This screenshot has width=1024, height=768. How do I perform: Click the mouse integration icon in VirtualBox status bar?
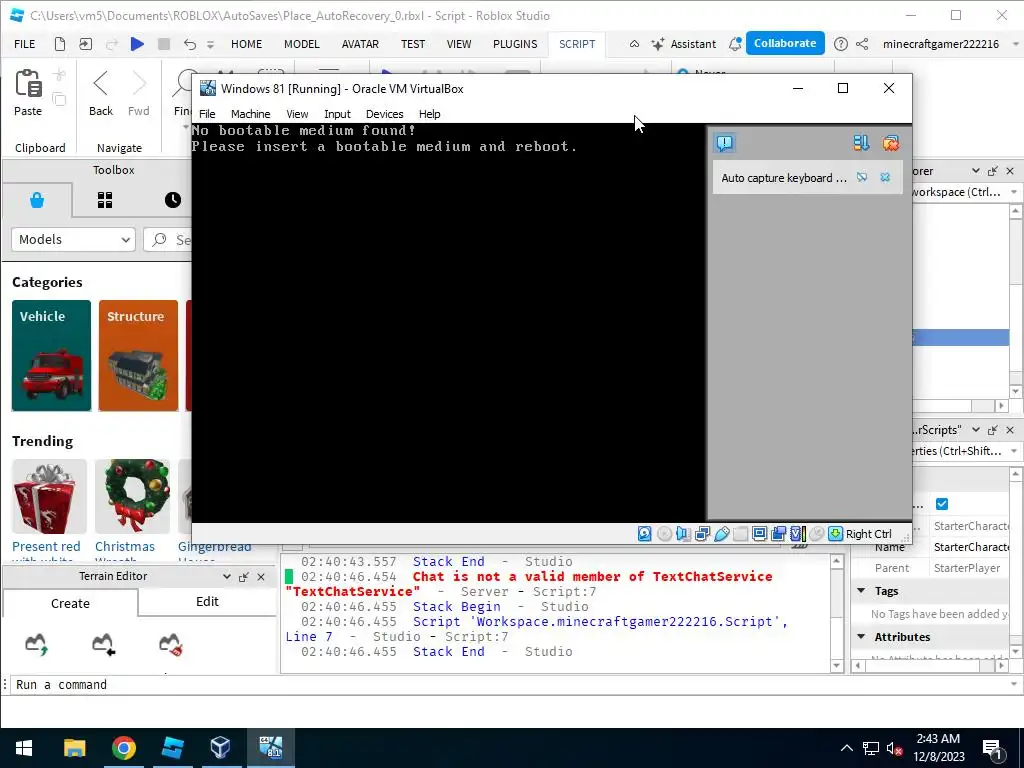coord(816,534)
